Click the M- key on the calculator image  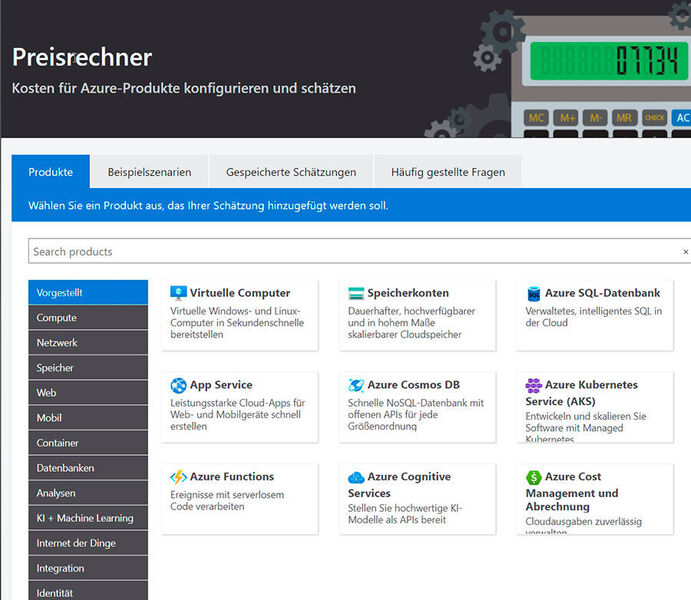pyautogui.click(x=595, y=118)
